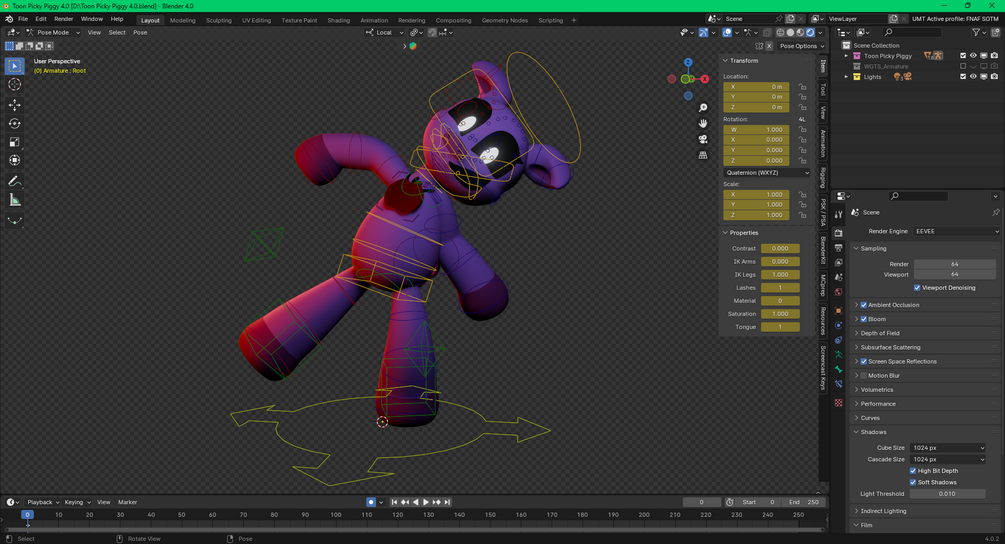Open the Render properties tab icon
Screen dimensions: 1005x544
[838, 233]
